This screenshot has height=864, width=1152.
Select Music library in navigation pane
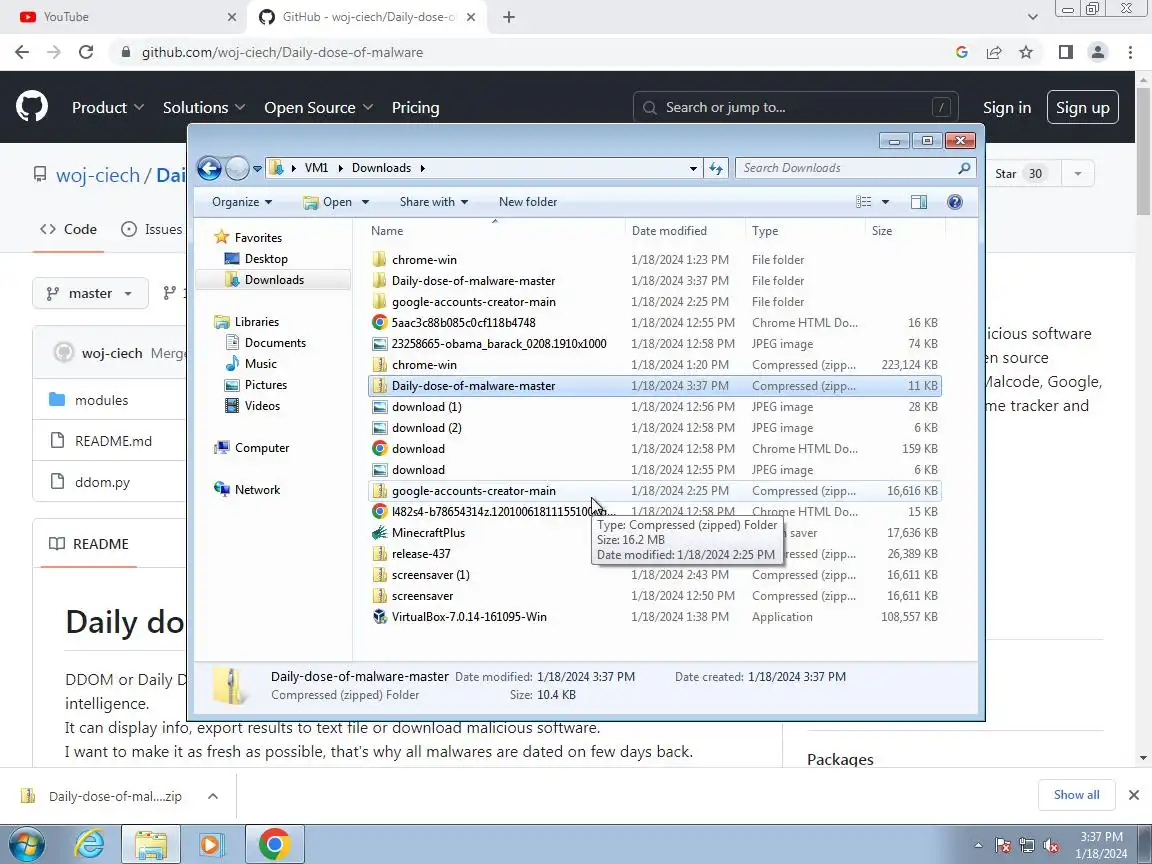tap(260, 364)
